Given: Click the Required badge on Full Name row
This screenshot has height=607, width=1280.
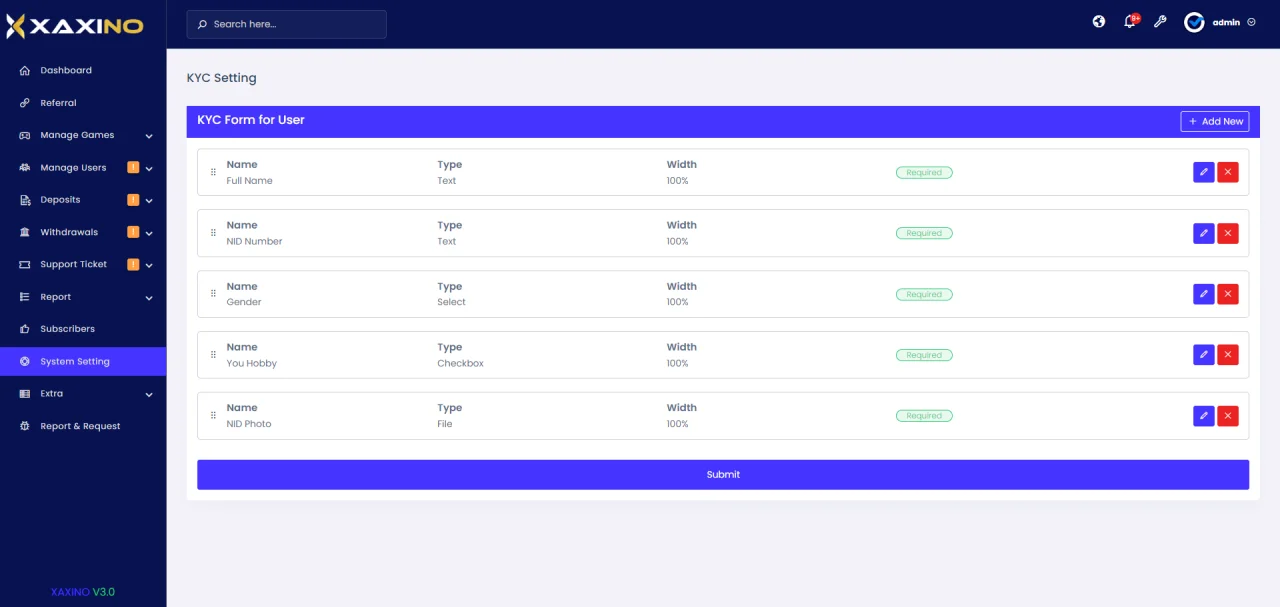Looking at the screenshot, I should tap(924, 173).
